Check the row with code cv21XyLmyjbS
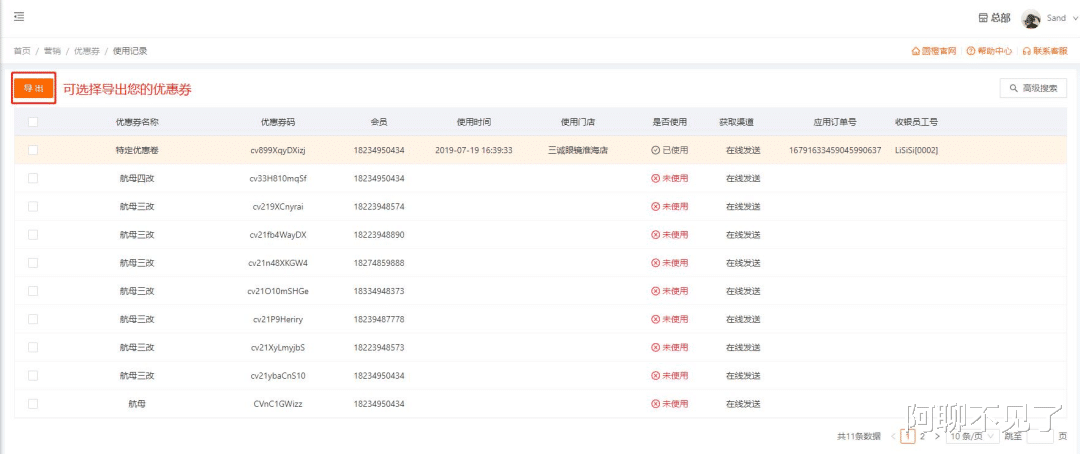1080x454 pixels. coord(33,347)
